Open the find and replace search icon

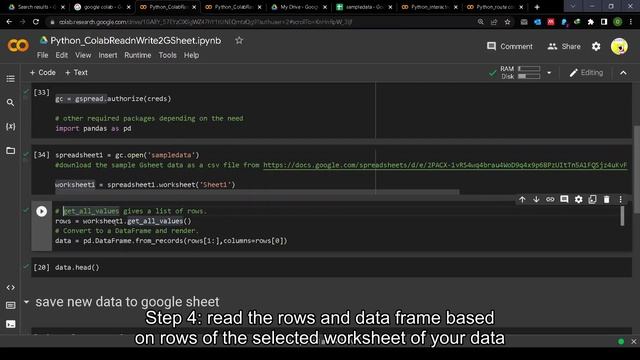[11, 102]
